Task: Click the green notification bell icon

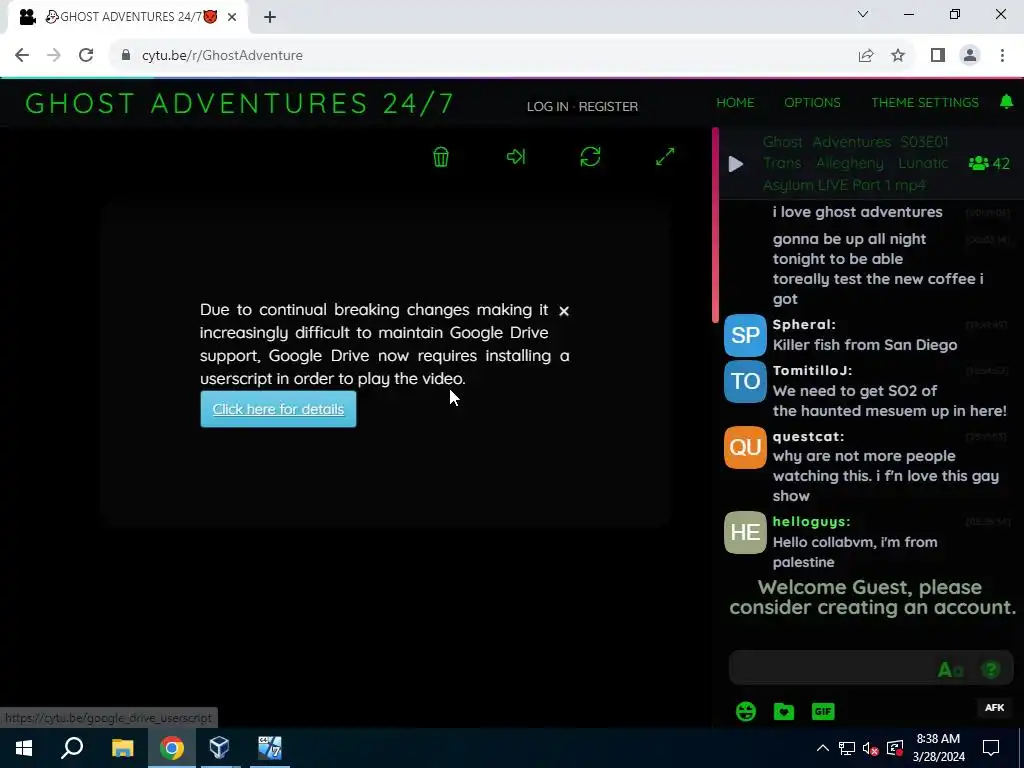Action: [x=1006, y=102]
